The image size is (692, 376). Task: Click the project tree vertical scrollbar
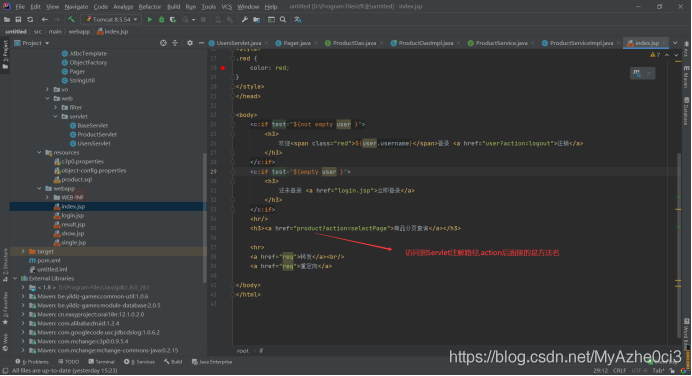pos(204,217)
